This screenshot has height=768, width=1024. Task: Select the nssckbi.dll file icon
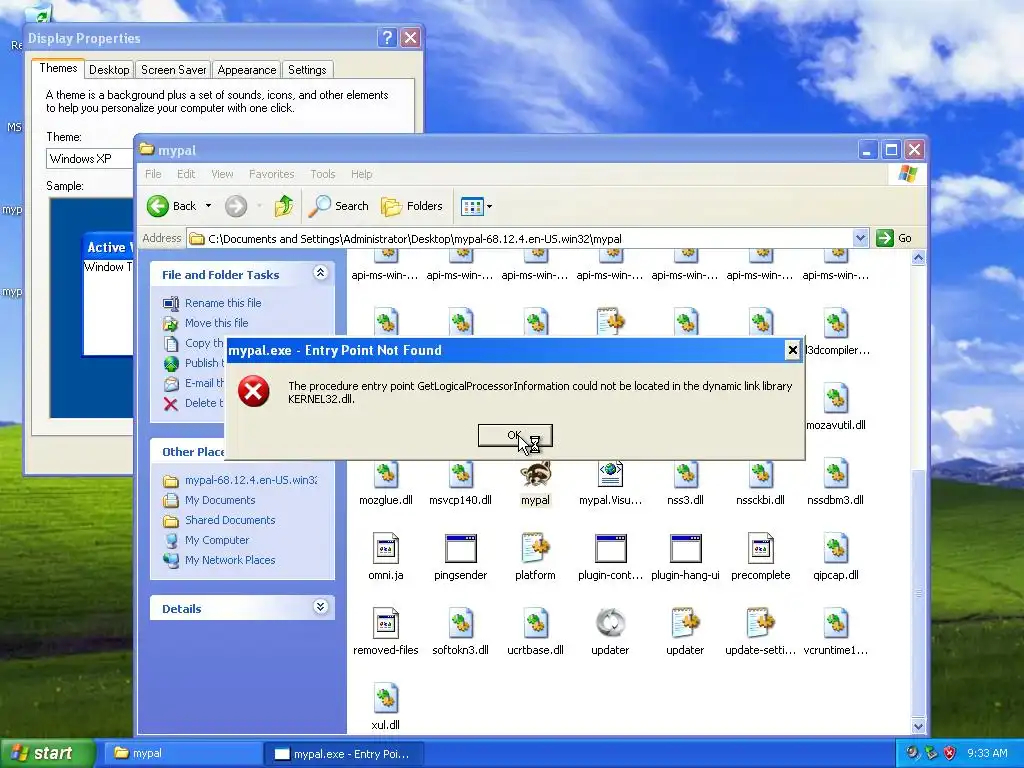[x=760, y=473]
